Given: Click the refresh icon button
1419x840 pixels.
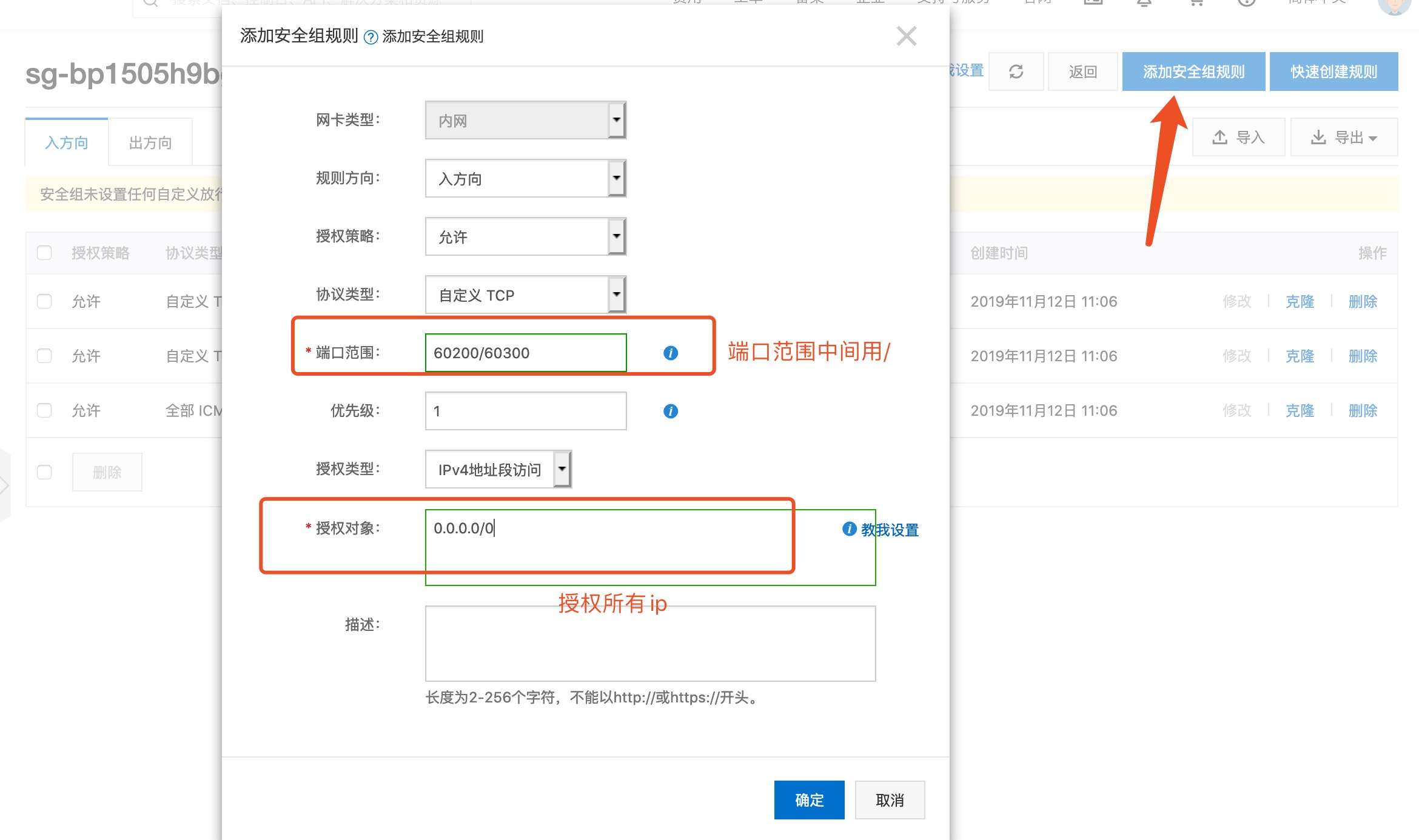Looking at the screenshot, I should [x=1016, y=72].
